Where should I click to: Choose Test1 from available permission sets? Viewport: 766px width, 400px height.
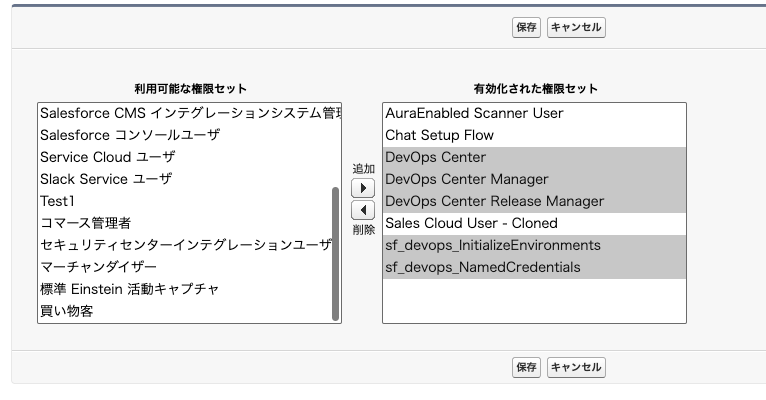(57, 201)
